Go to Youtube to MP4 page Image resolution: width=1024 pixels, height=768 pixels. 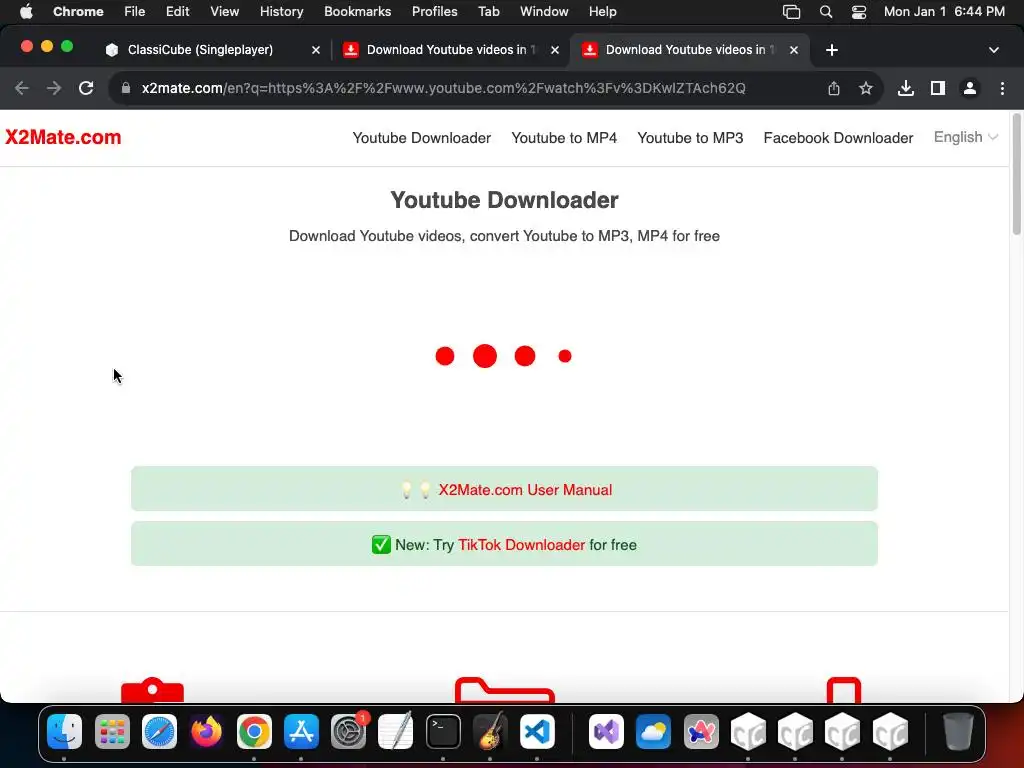[x=564, y=138]
